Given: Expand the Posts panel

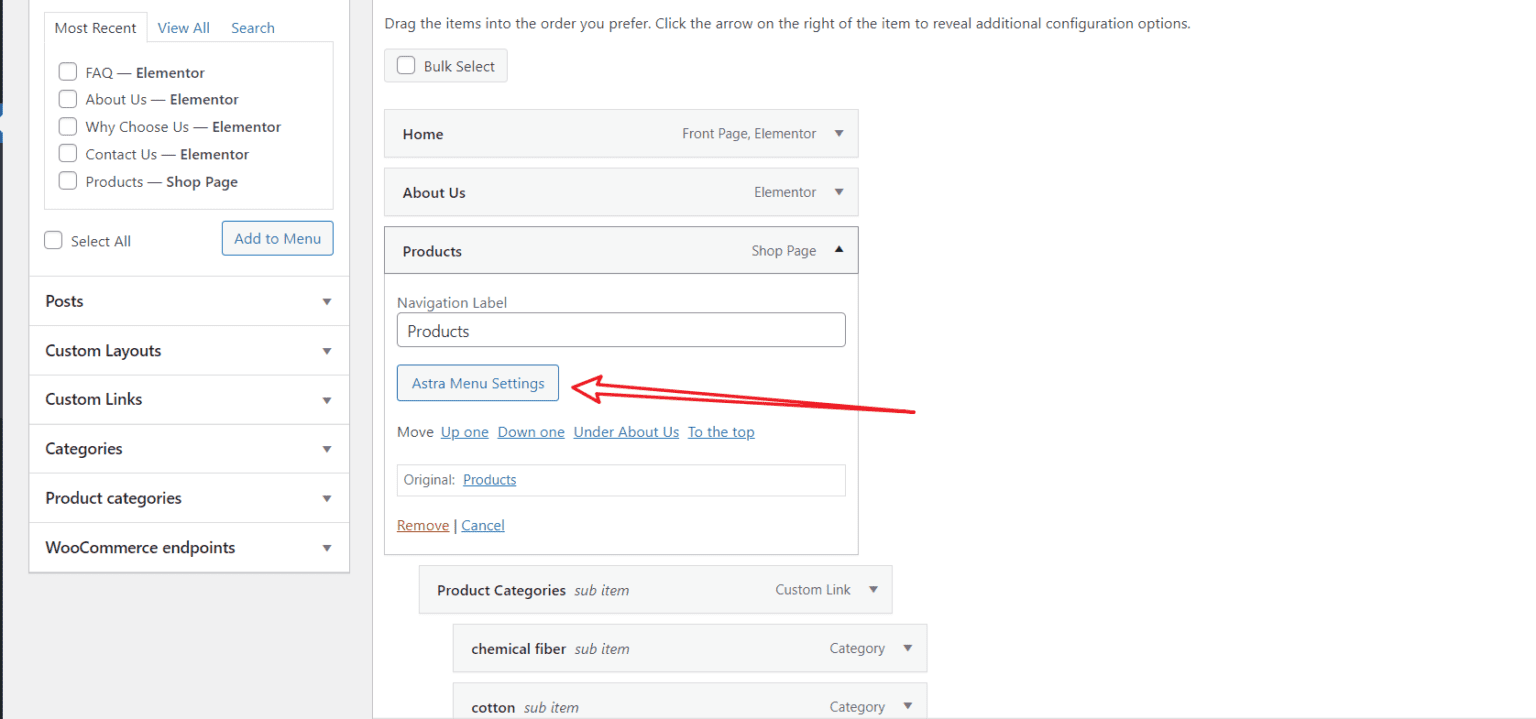Looking at the screenshot, I should click(326, 301).
